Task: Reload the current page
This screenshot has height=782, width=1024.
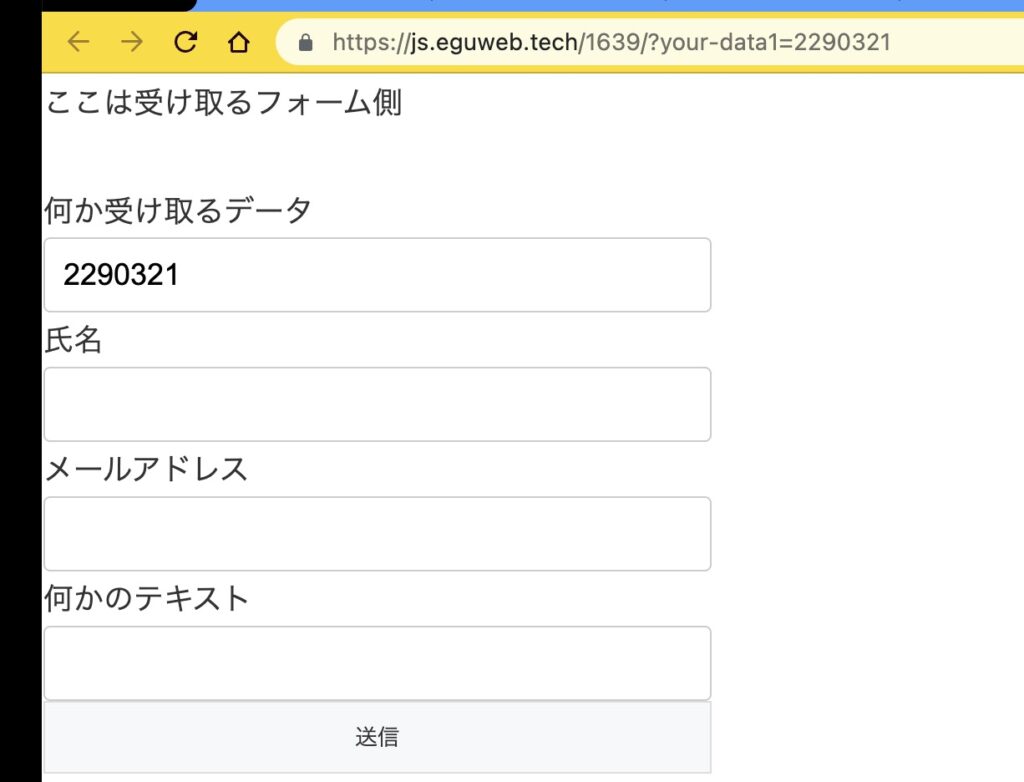Action: [x=185, y=42]
